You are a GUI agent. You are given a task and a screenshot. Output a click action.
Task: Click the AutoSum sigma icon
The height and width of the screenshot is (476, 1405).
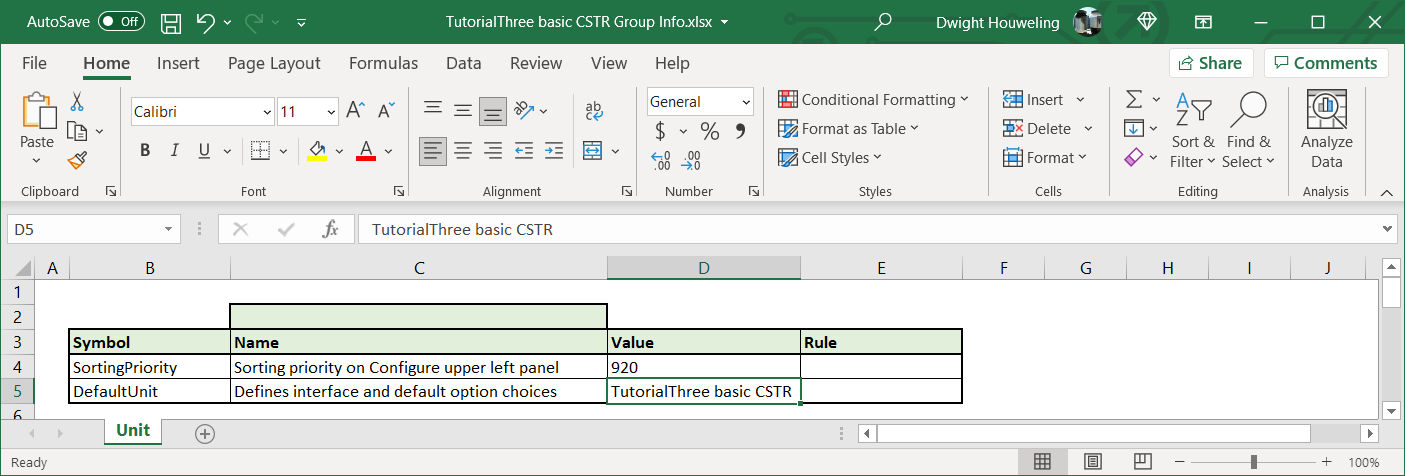click(x=1134, y=100)
